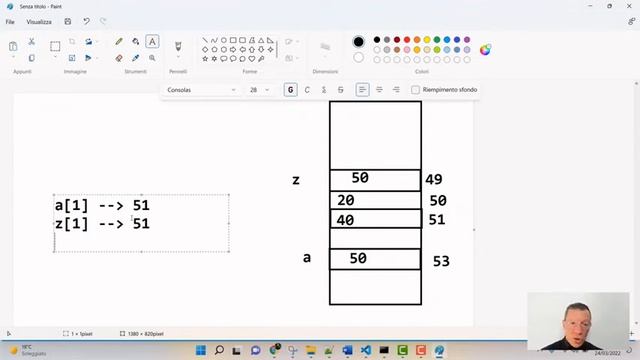Select the Text tool
The width and height of the screenshot is (640, 360).
(x=152, y=42)
